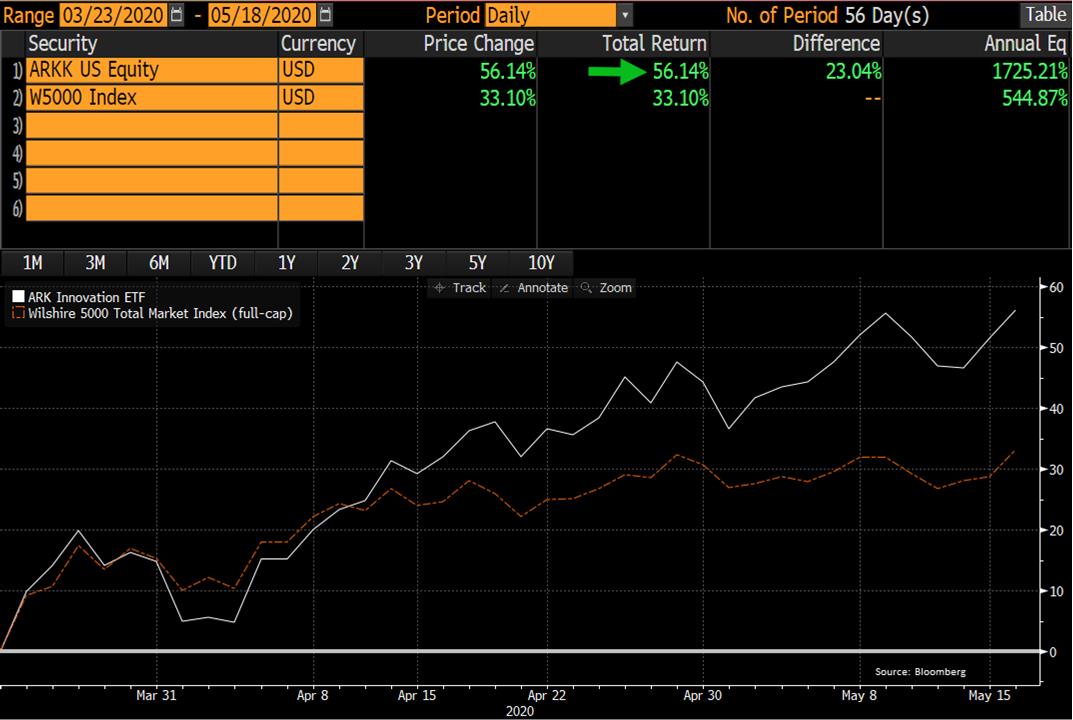Viewport: 1073px width, 720px height.
Task: Click the empty currency field in row 3
Action: tap(321, 125)
